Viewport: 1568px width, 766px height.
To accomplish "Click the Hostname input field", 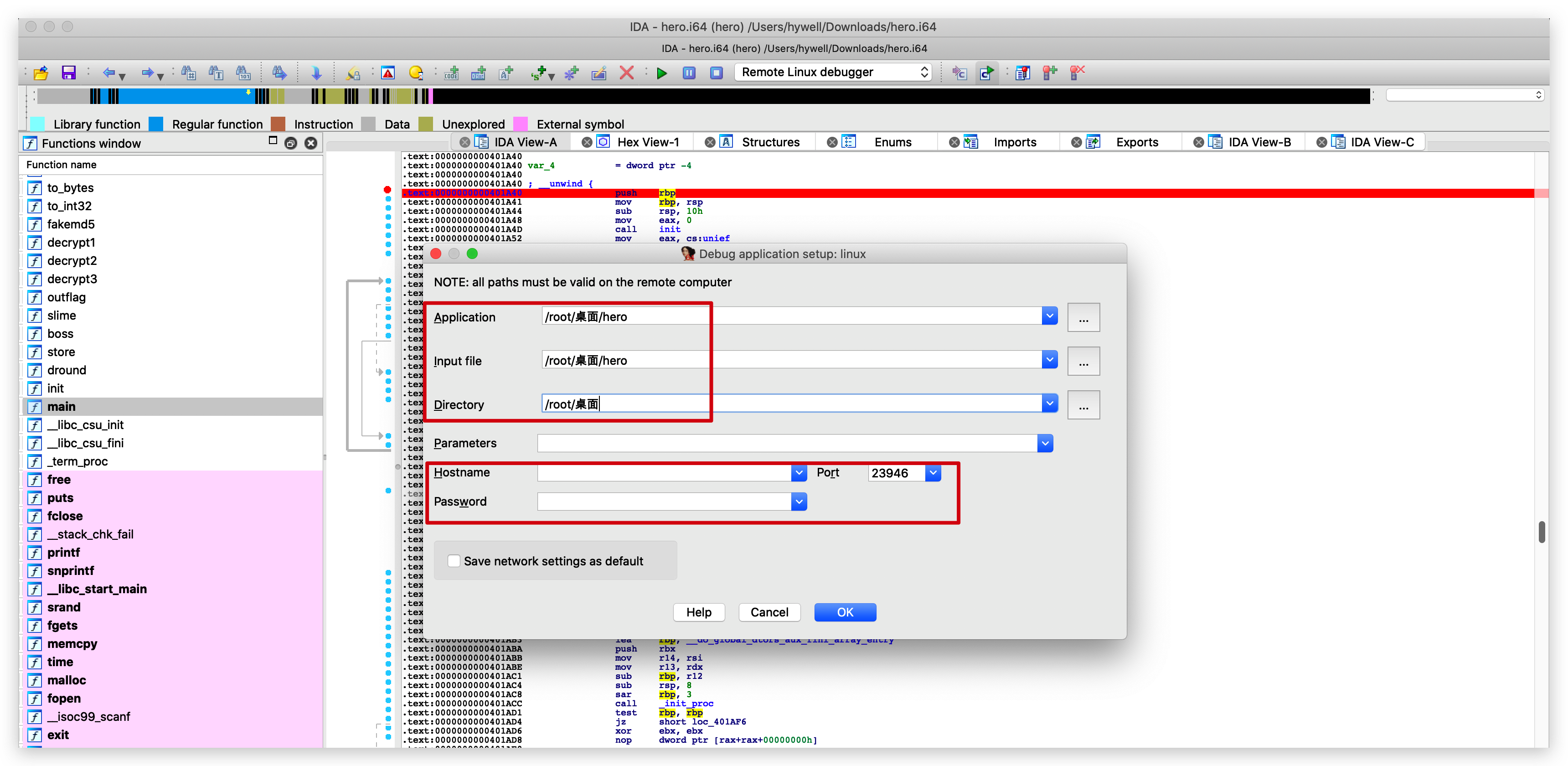I will 664,472.
